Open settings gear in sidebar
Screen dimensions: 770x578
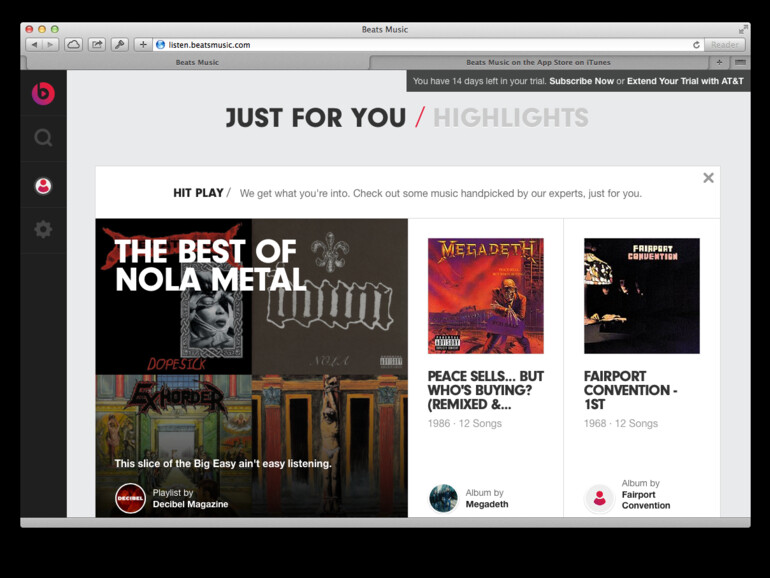click(43, 229)
